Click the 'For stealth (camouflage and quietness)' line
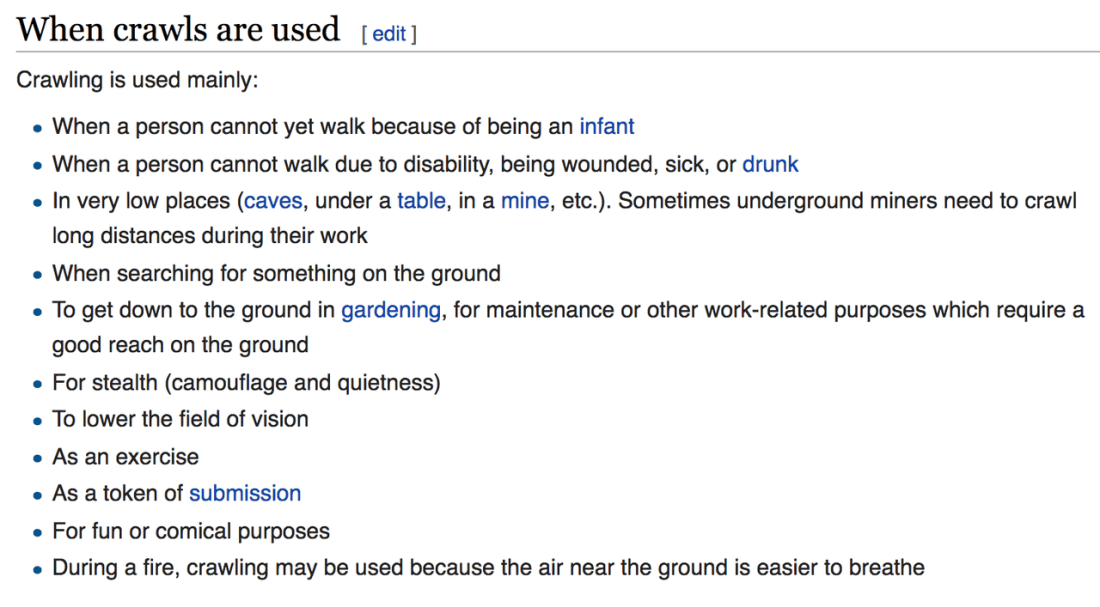The width and height of the screenshot is (1100, 607). 246,383
